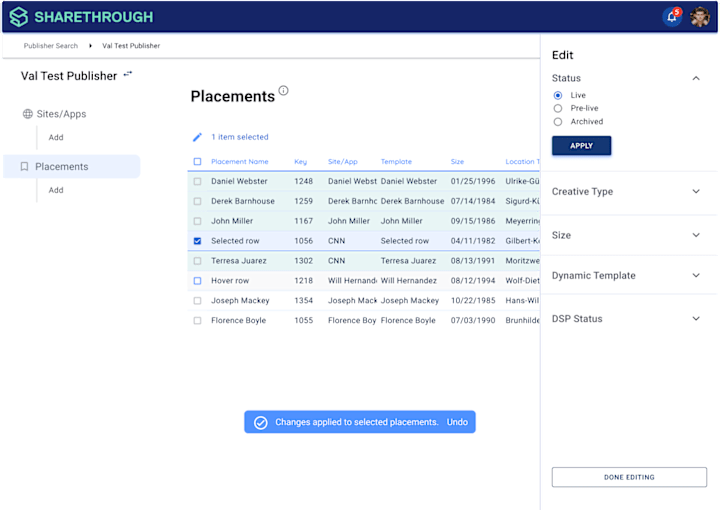
Task: Check the Daniel Webster row checkbox
Action: pyautogui.click(x=197, y=181)
